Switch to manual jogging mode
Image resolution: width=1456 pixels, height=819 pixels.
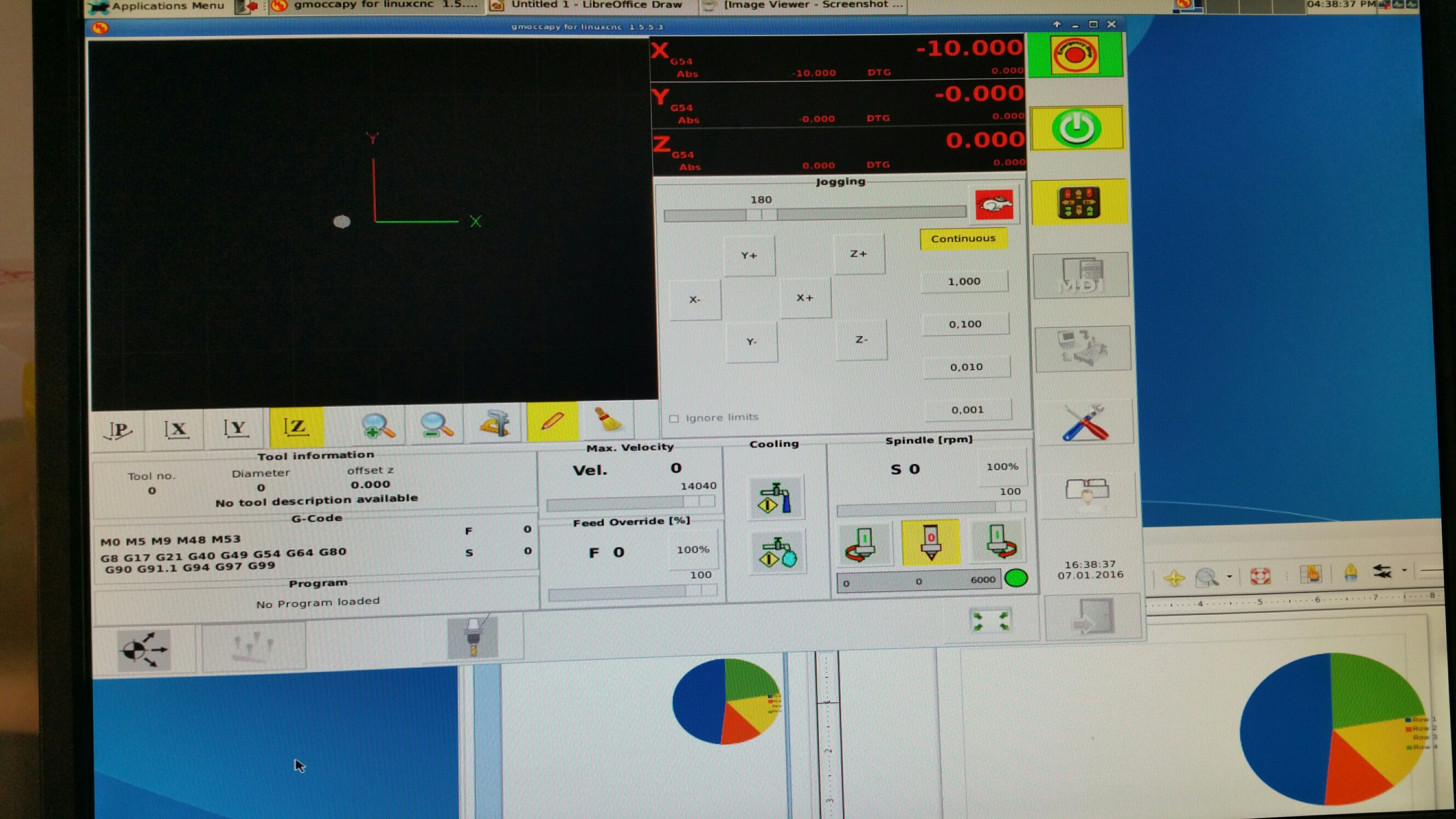pos(1078,202)
